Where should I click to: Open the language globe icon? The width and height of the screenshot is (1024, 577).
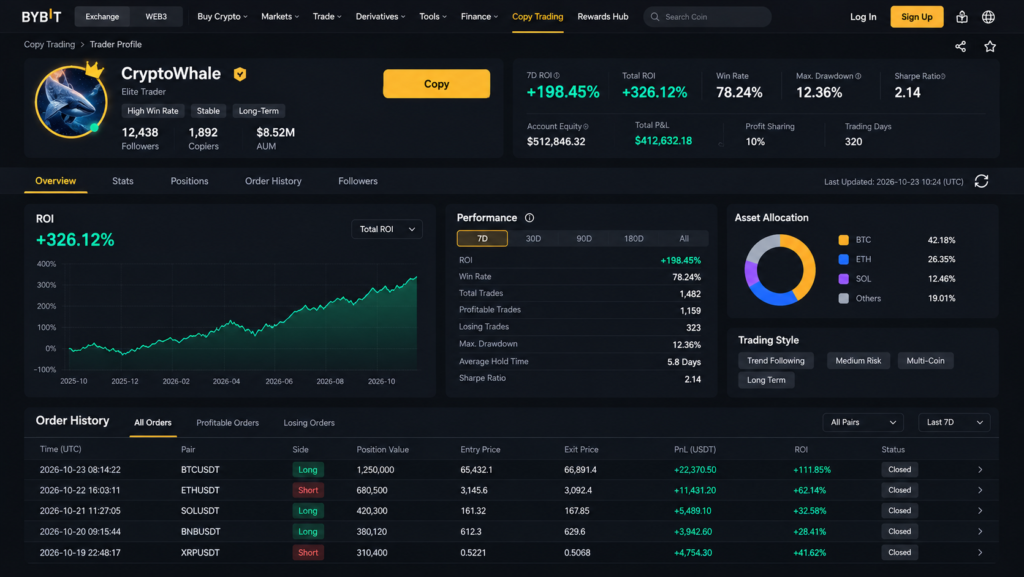coord(988,17)
